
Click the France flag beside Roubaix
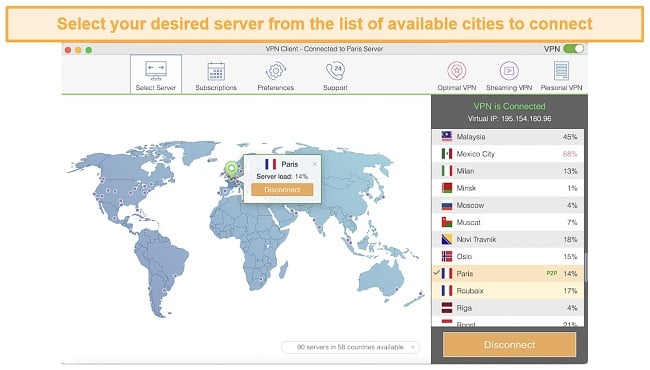(446, 291)
